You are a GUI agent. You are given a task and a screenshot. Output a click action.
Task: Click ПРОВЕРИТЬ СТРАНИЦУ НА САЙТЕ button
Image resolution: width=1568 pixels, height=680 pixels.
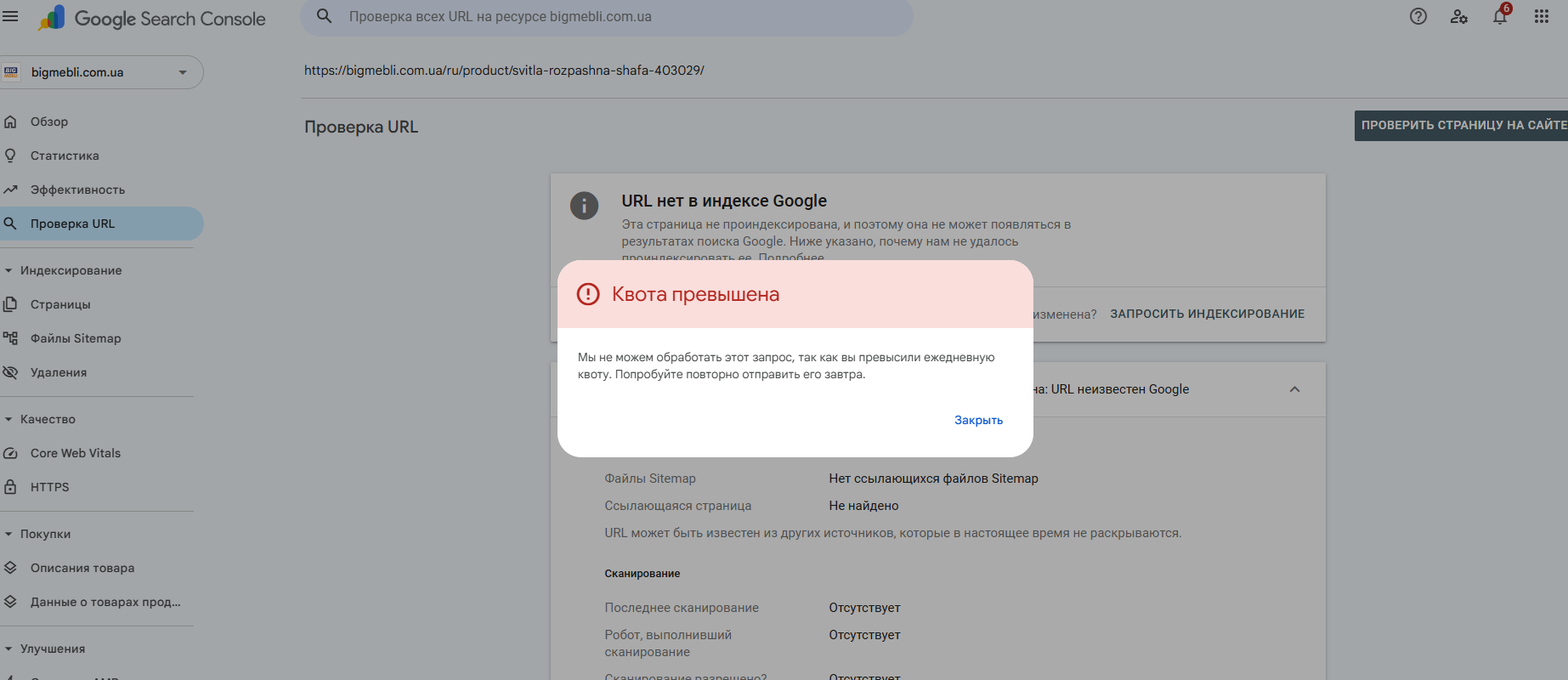click(1462, 125)
